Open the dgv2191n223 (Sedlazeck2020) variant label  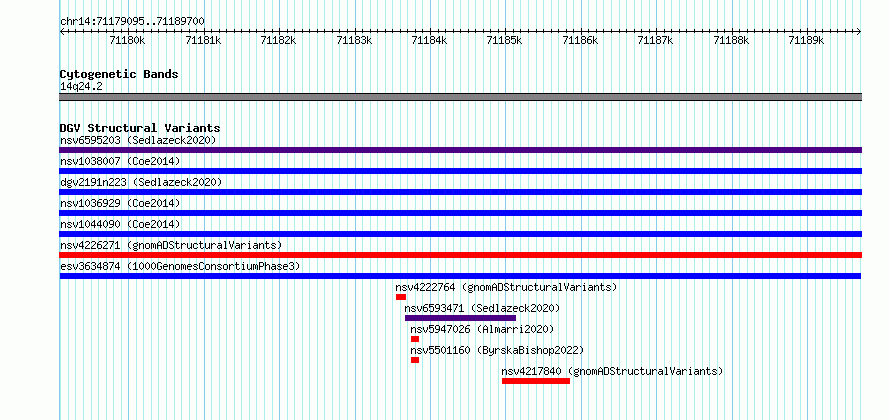[141, 182]
